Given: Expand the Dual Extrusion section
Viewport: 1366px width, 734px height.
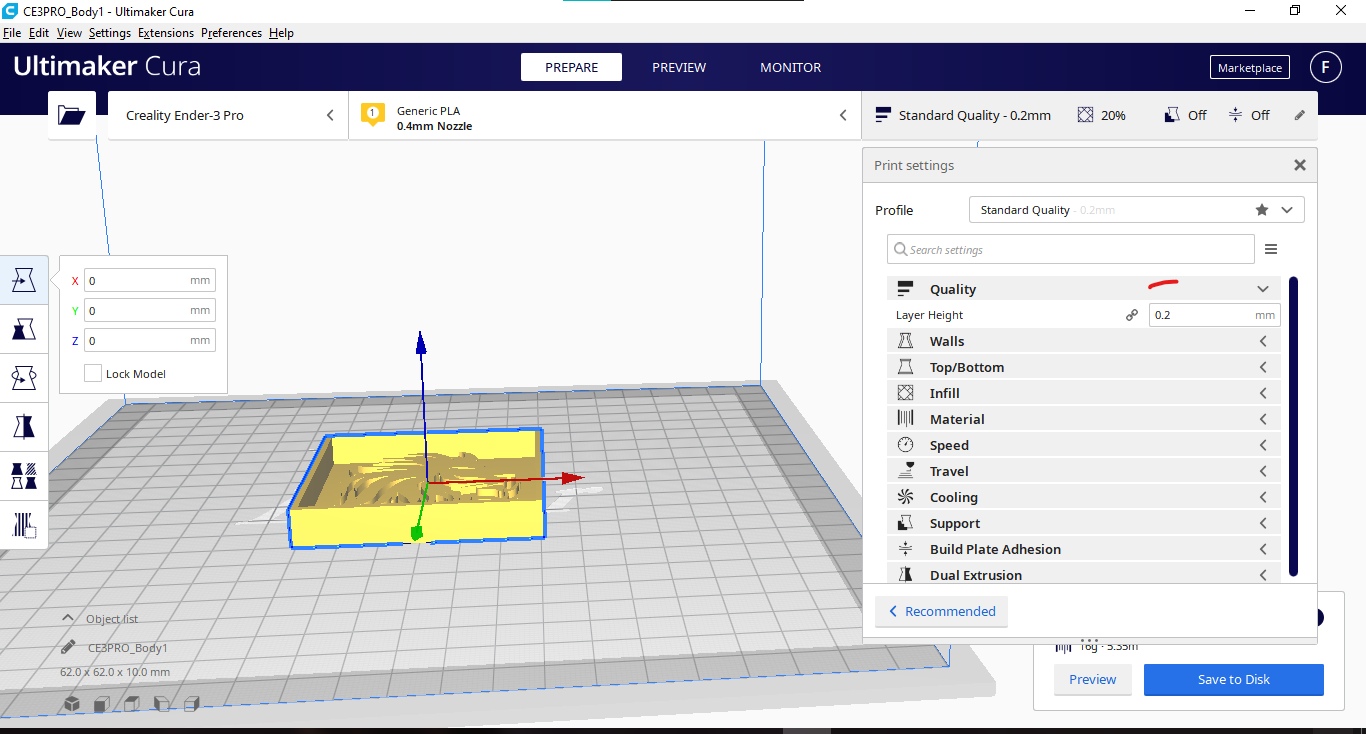Looking at the screenshot, I should point(1083,574).
